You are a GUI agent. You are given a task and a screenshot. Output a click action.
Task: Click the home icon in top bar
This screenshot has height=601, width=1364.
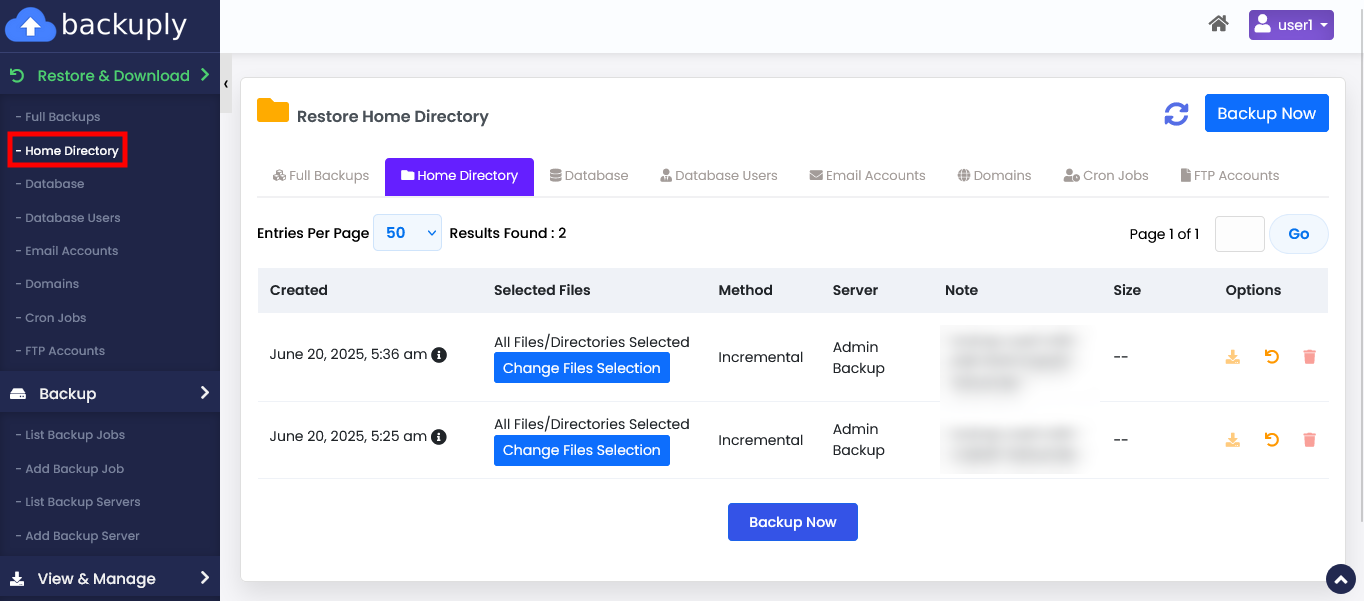pyautogui.click(x=1218, y=24)
